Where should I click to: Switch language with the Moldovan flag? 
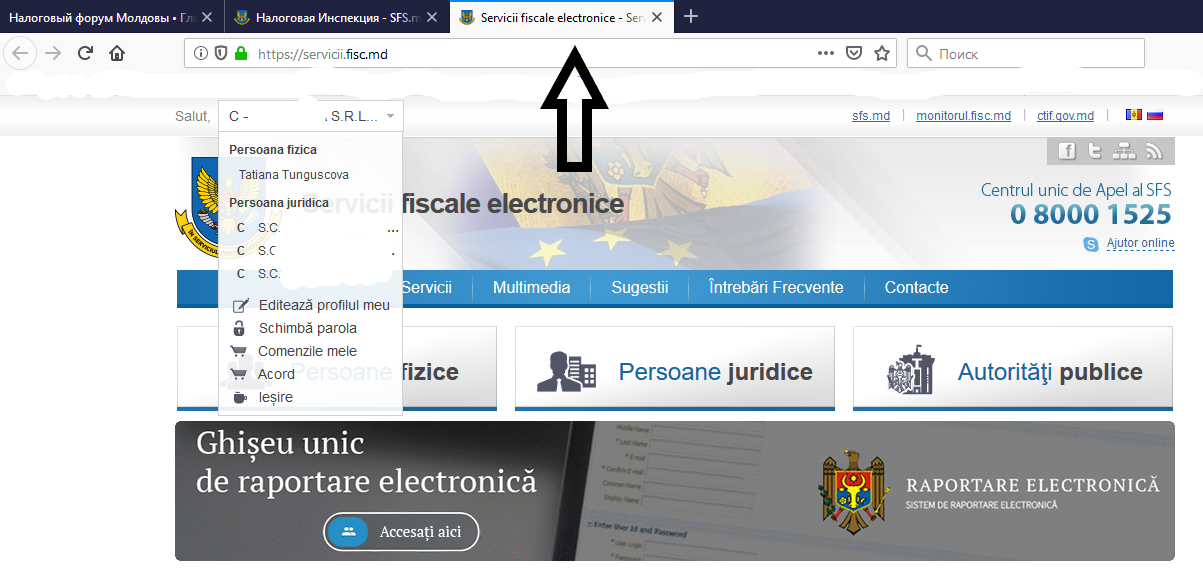coord(1133,115)
